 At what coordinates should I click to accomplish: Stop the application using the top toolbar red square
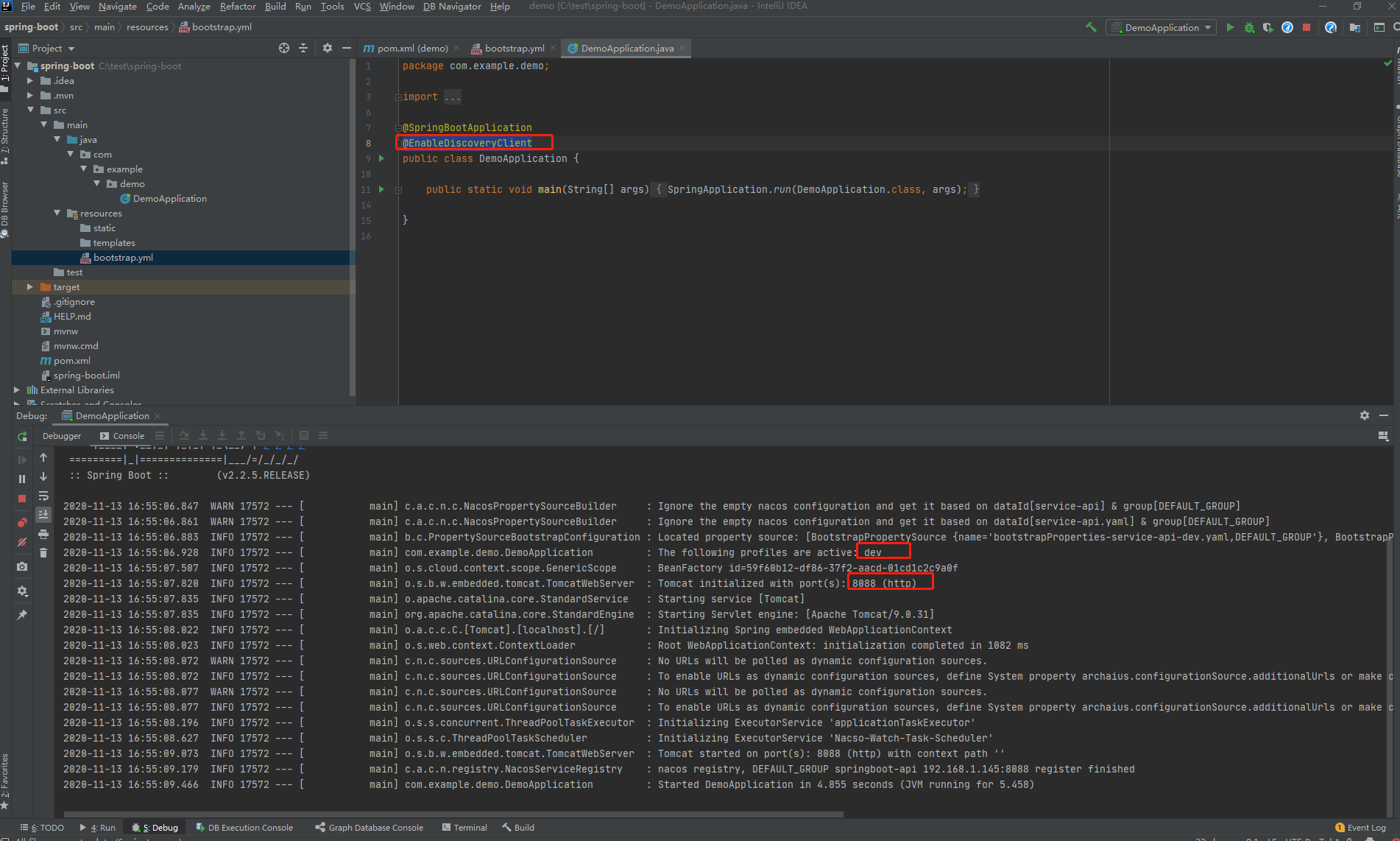coord(1307,27)
